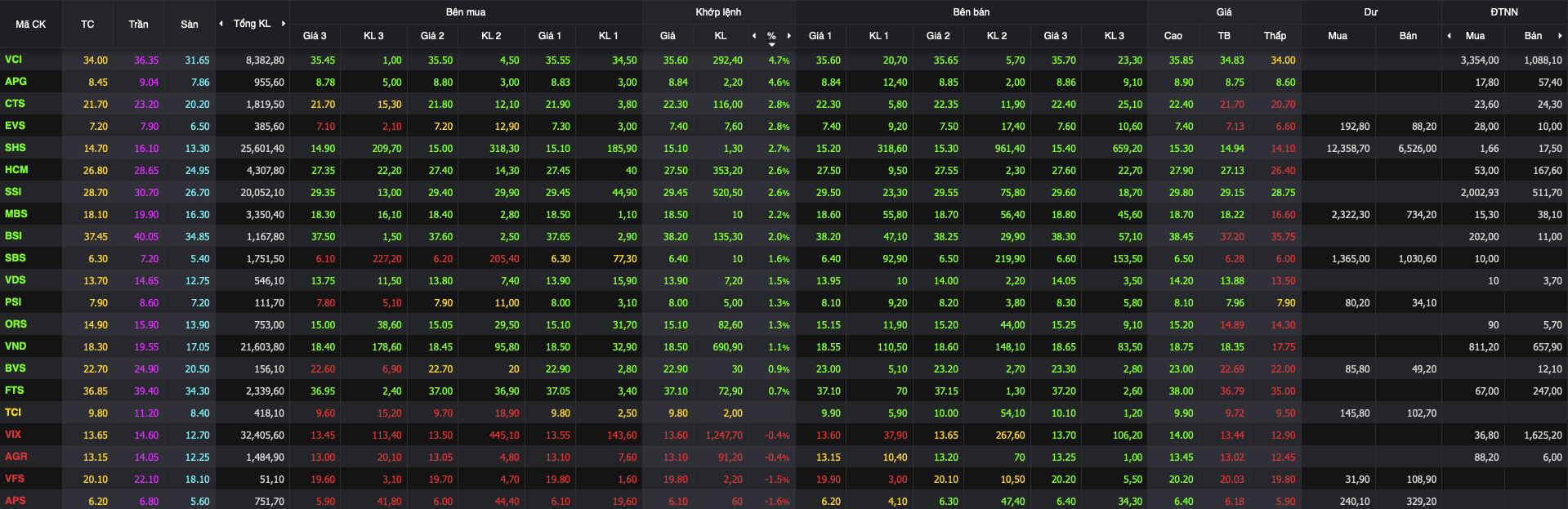This screenshot has width=1568, height=509.
Task: Sort by the Mã CK column header
Action: click(31, 25)
